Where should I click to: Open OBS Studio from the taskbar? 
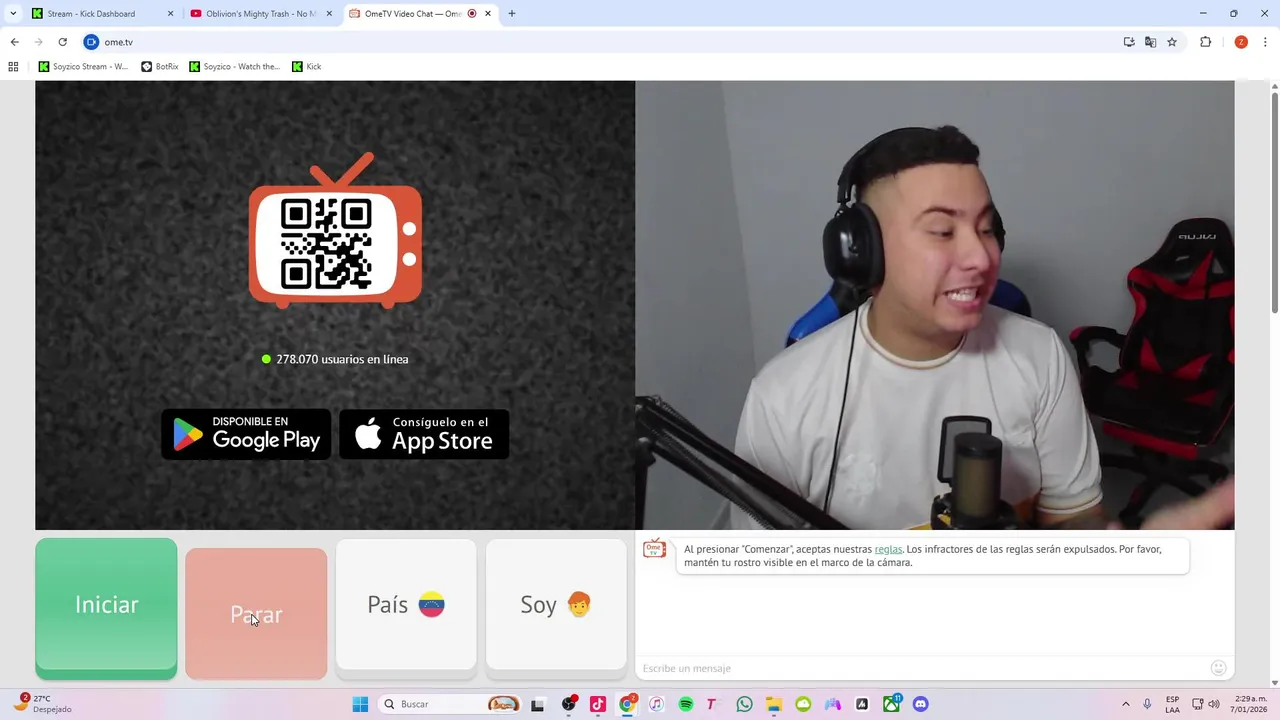tap(569, 704)
